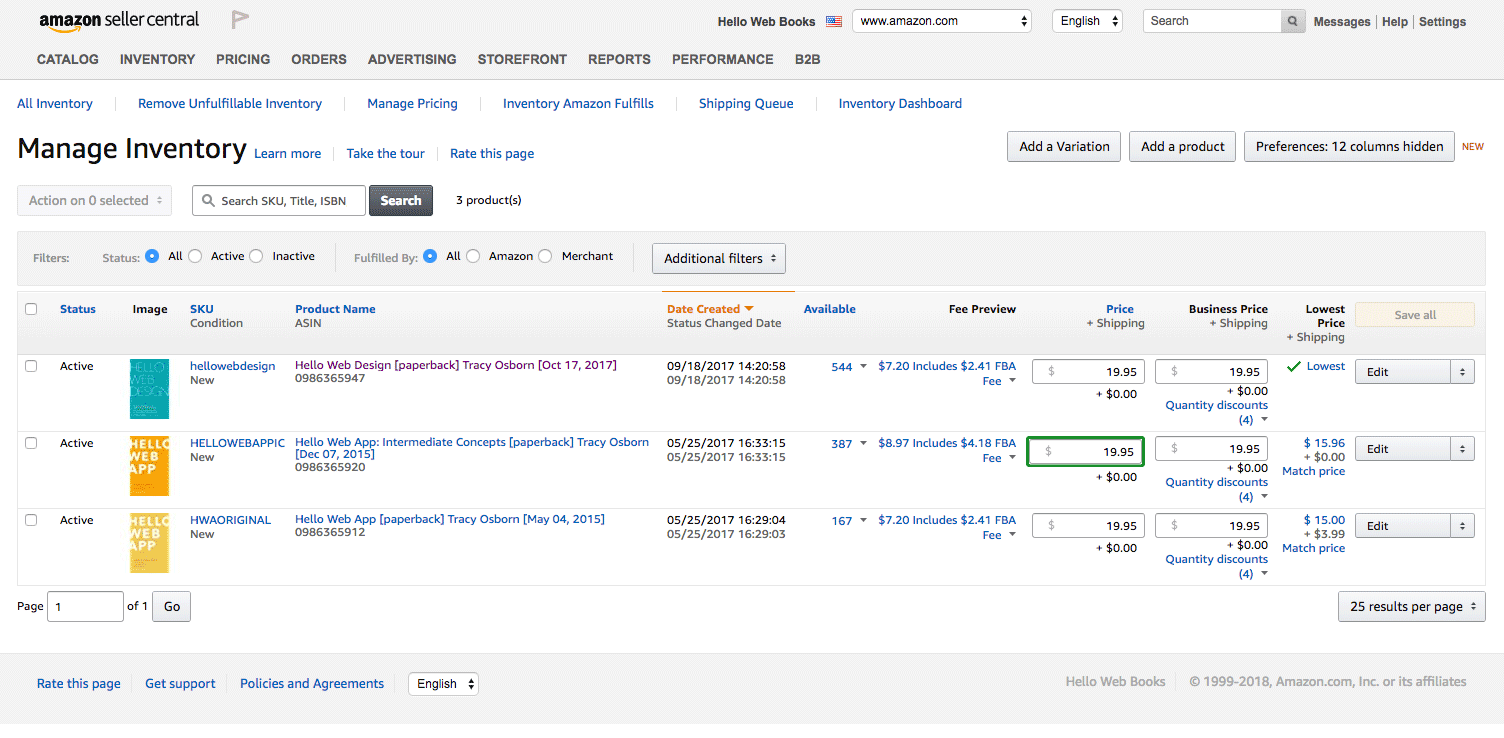Open the header English language dropdown

point(1087,21)
